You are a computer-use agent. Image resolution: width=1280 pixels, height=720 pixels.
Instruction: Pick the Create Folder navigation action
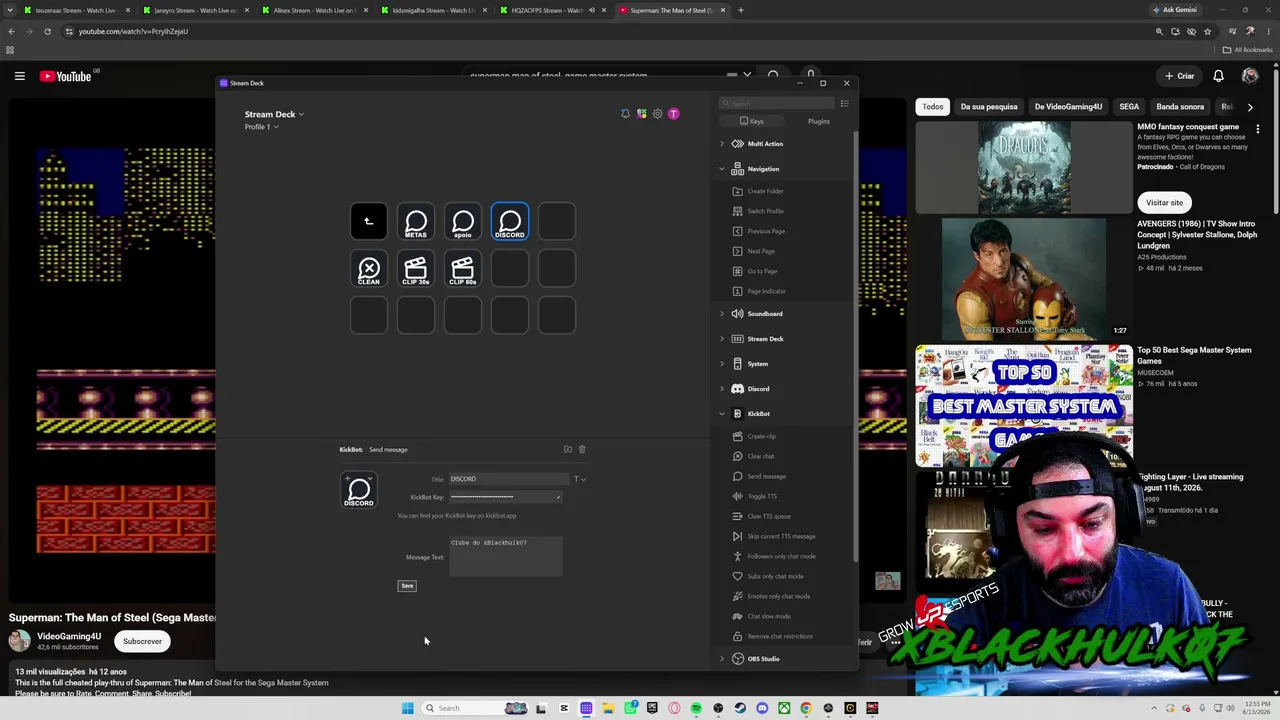(765, 191)
